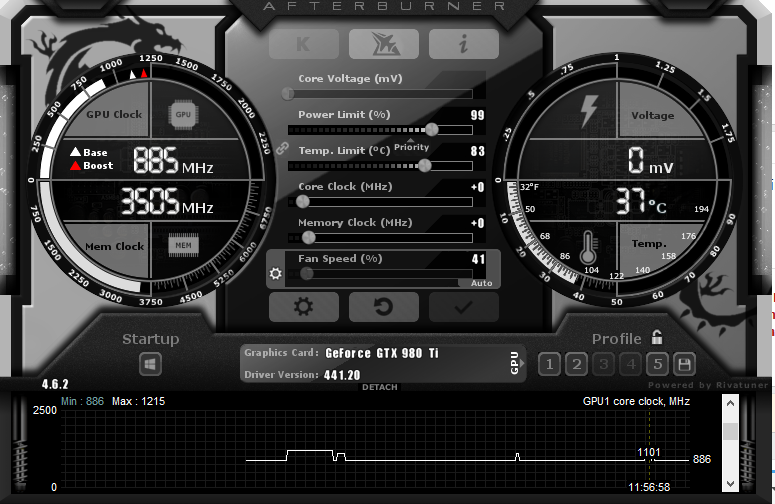
Task: Click the Fan Speed value 41
Action: pos(478,259)
